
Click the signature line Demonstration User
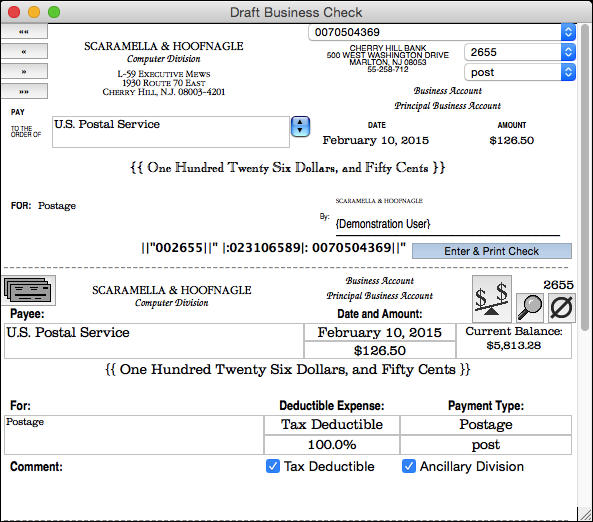[383, 224]
